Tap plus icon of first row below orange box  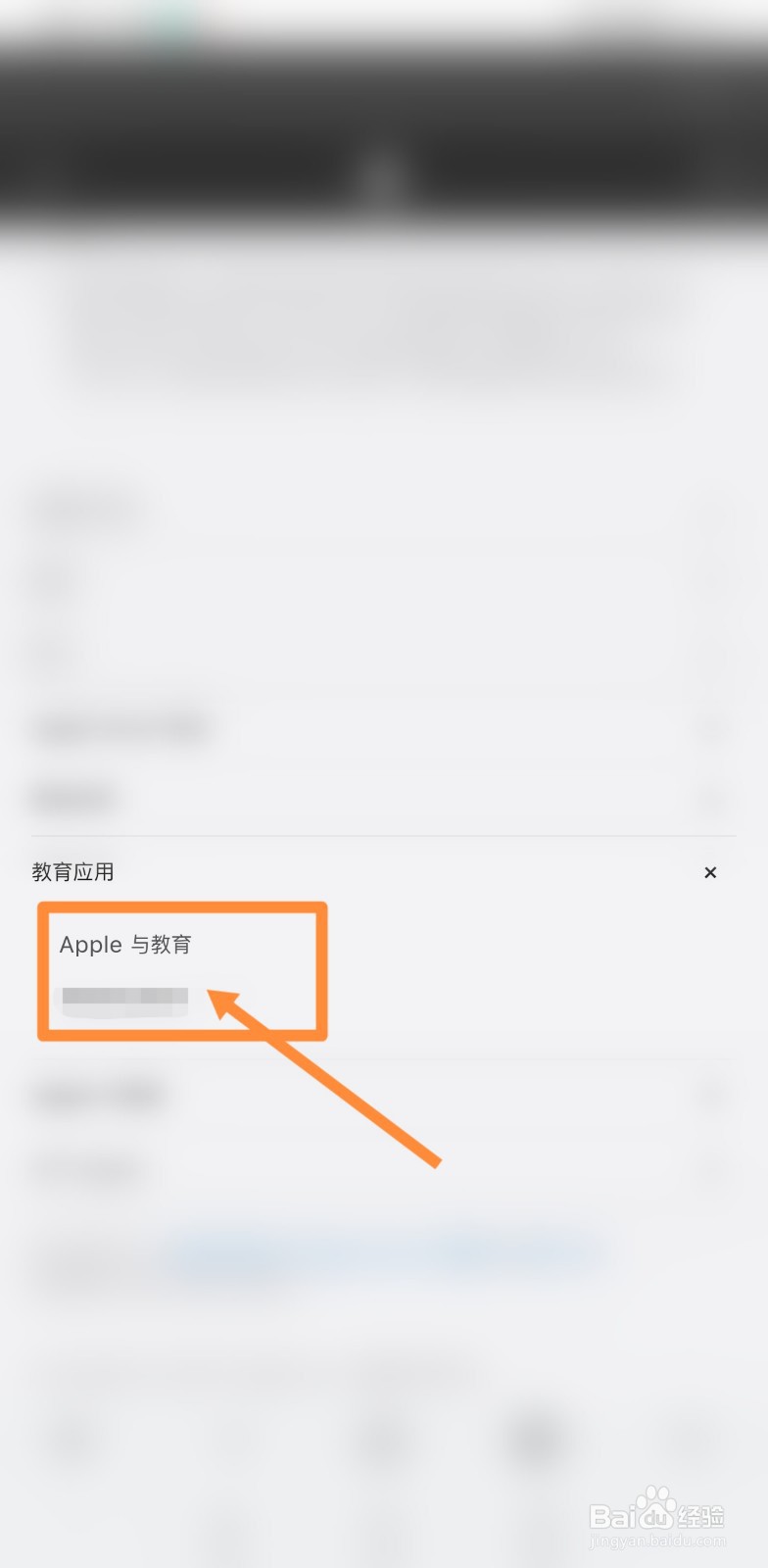tap(713, 1096)
